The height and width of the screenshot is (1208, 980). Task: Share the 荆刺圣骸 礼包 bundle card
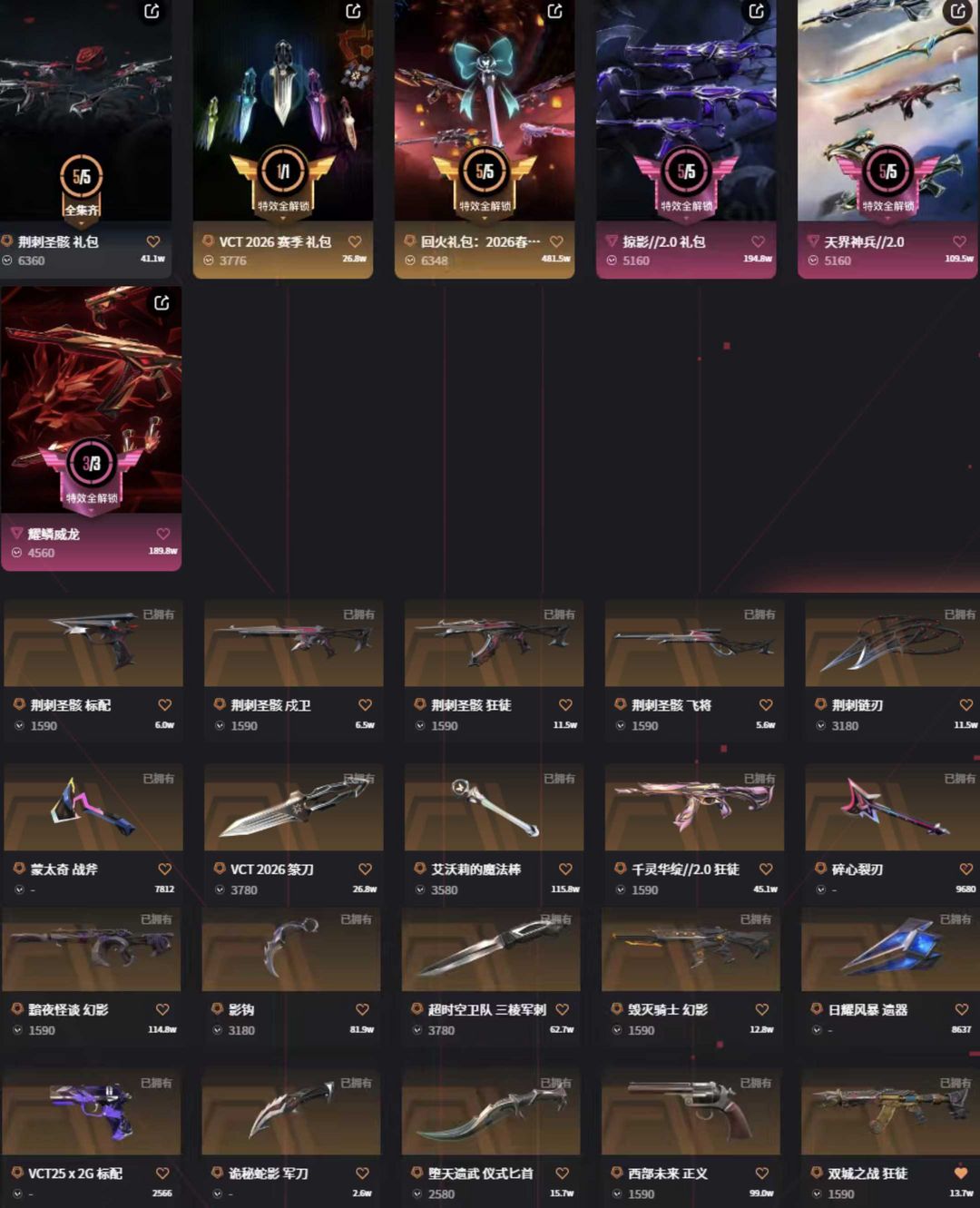point(152,11)
